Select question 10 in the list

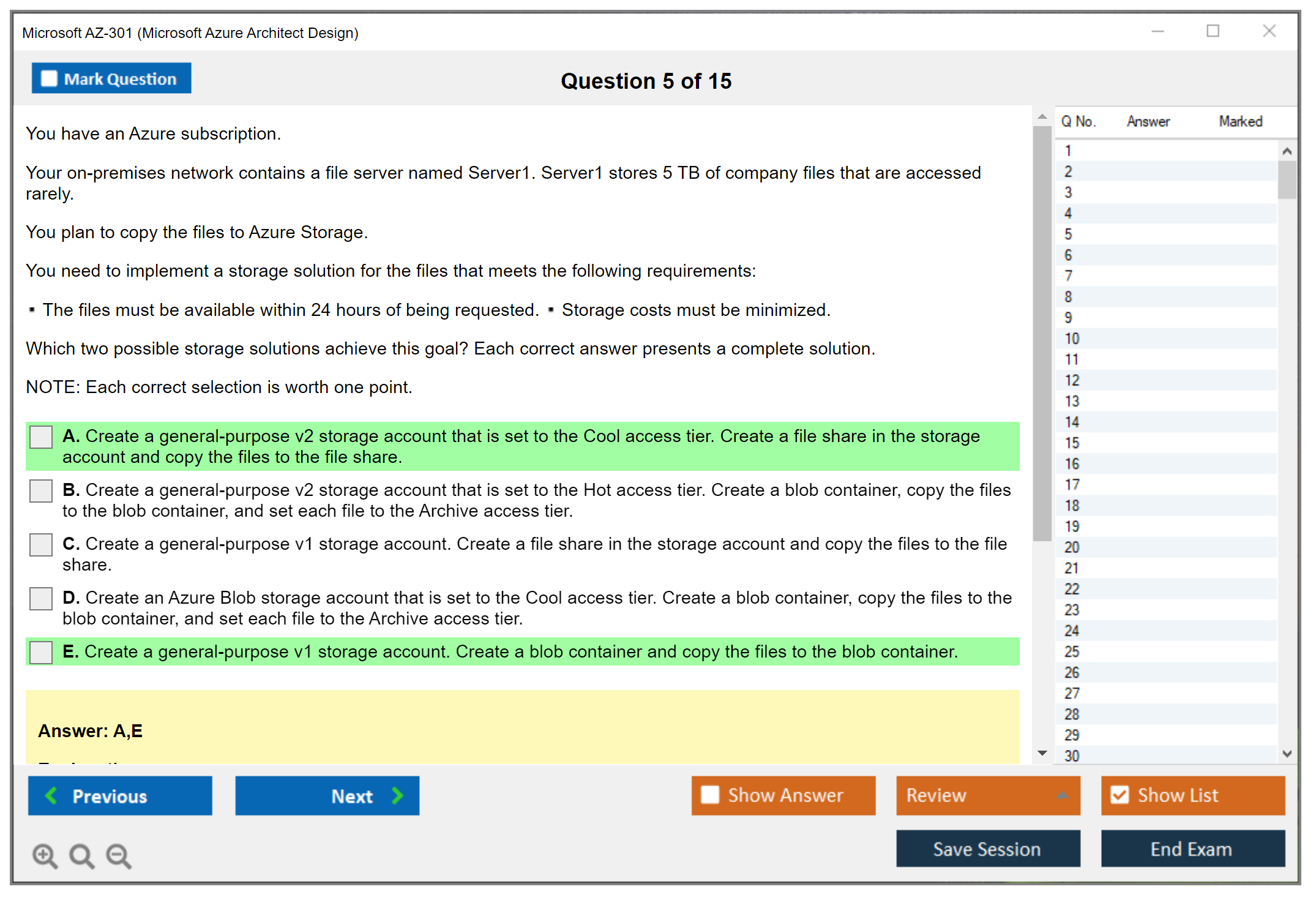tap(1072, 339)
